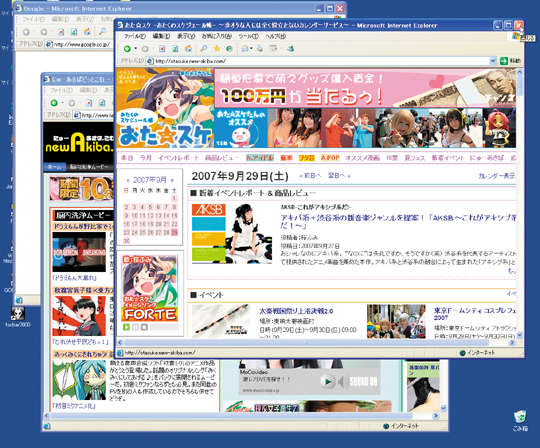The image size is (540, 448).
Task: Click Home icon in the Google window toolbar
Action: [x=87, y=32]
